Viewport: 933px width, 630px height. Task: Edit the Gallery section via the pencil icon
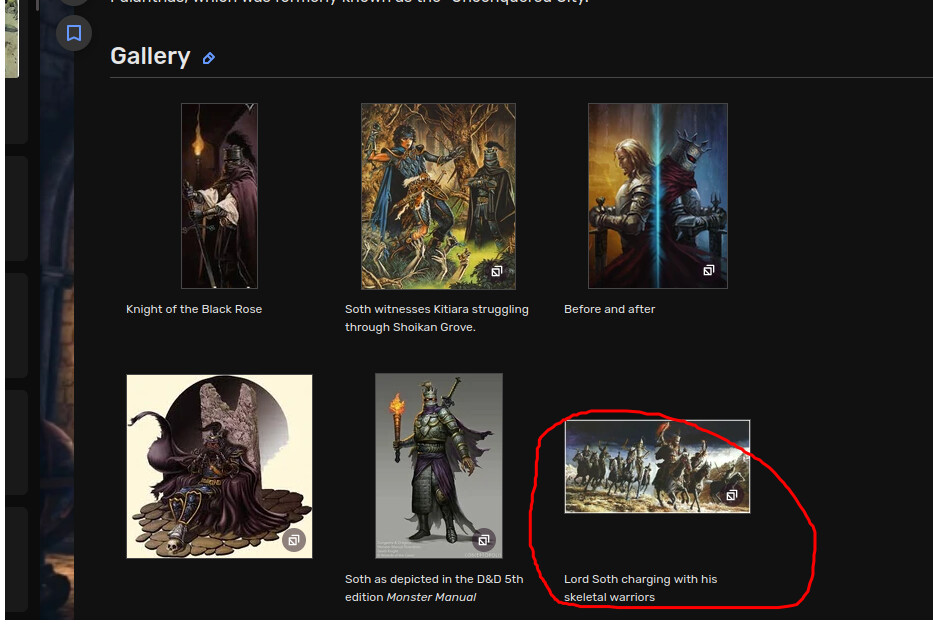[208, 58]
